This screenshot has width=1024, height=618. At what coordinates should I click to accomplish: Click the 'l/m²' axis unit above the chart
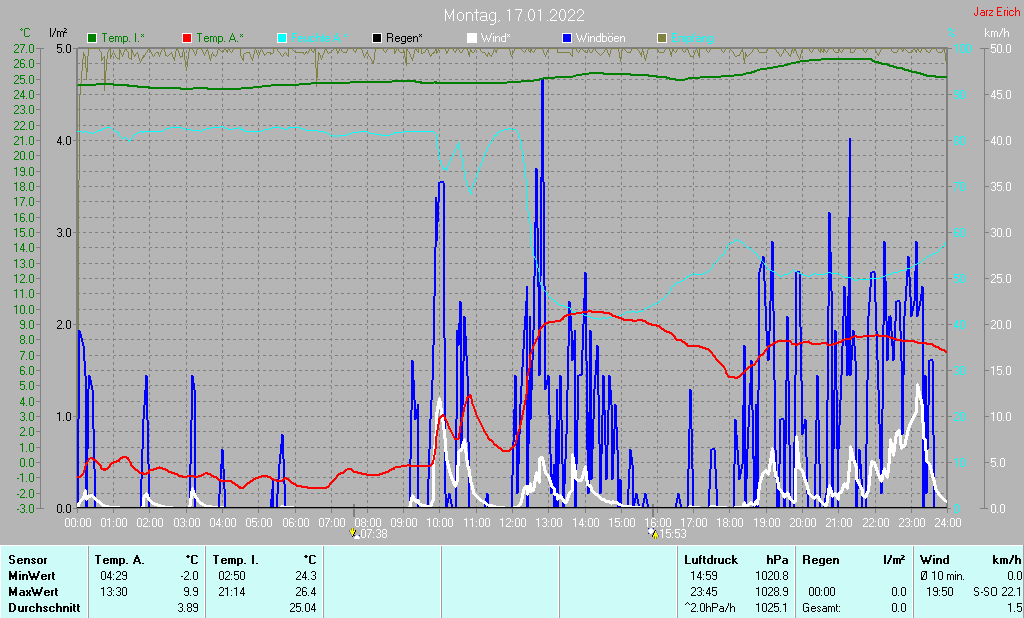click(57, 33)
